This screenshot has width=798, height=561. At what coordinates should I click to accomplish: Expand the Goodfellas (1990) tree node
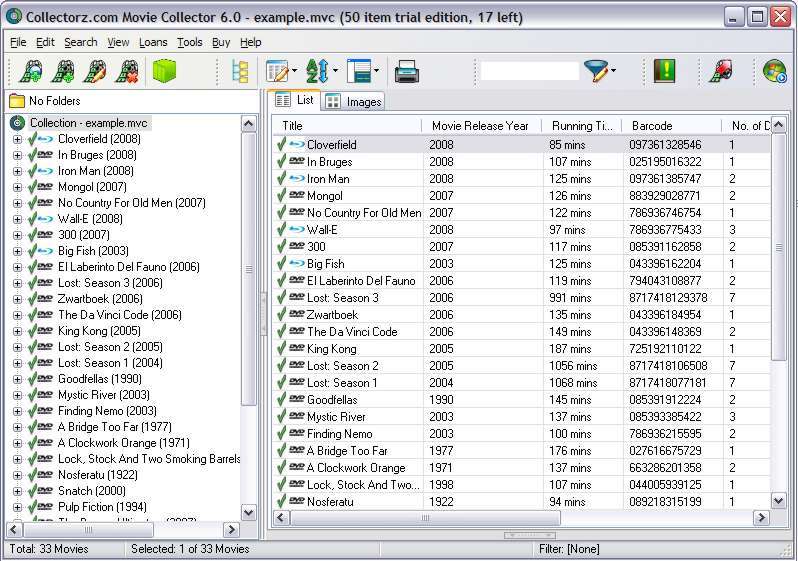pos(17,379)
